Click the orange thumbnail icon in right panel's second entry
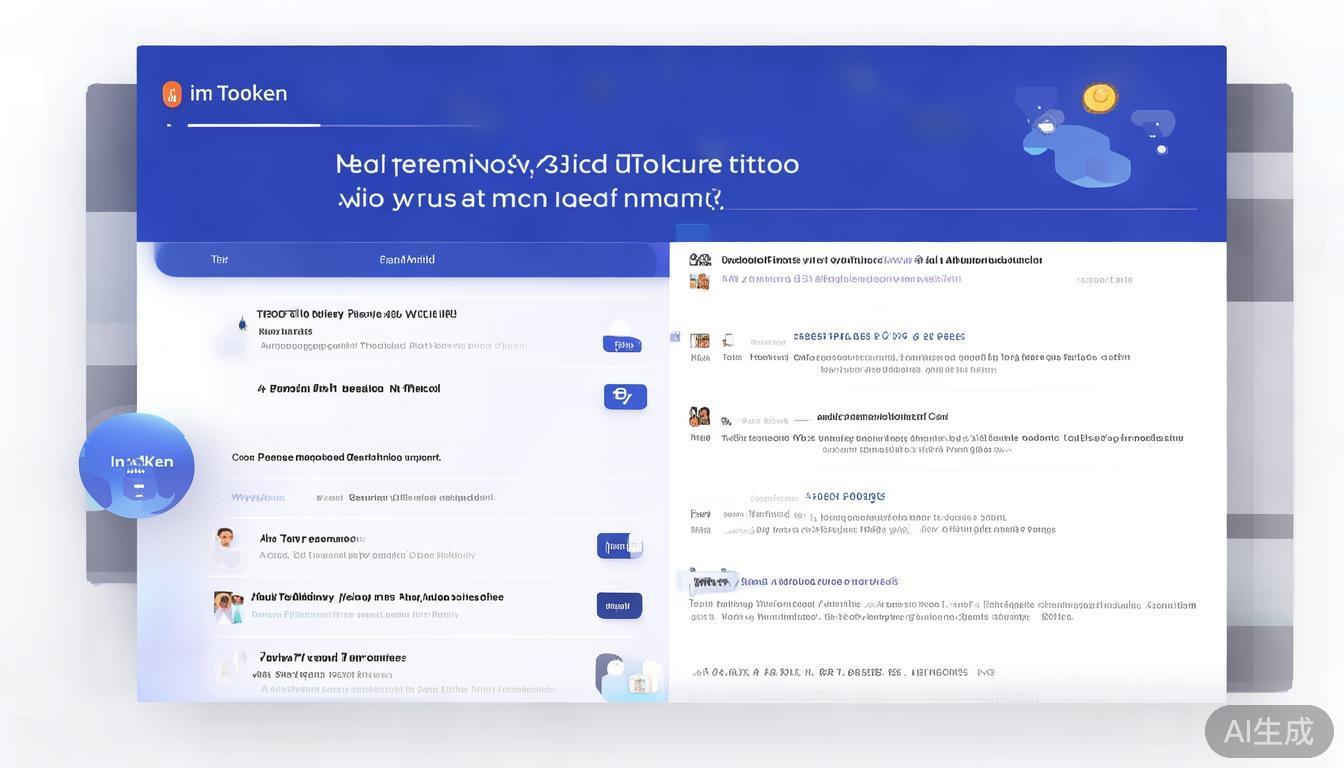The image size is (1344, 768). pos(700,341)
